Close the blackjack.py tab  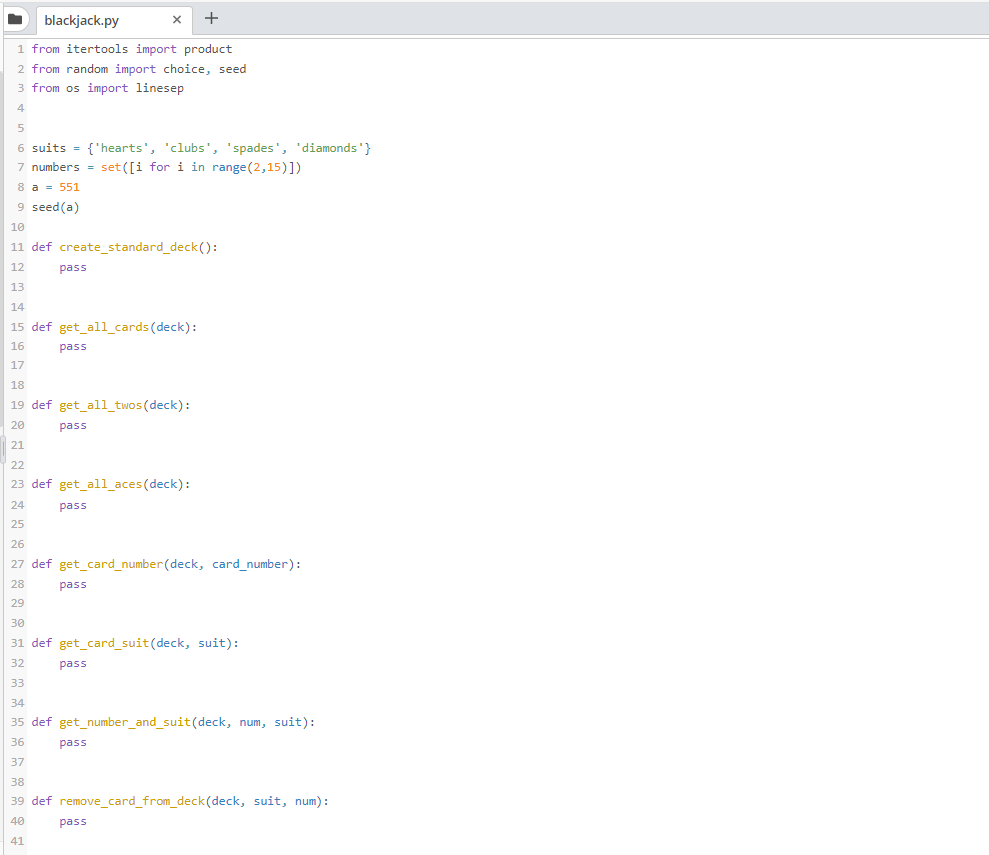point(177,19)
